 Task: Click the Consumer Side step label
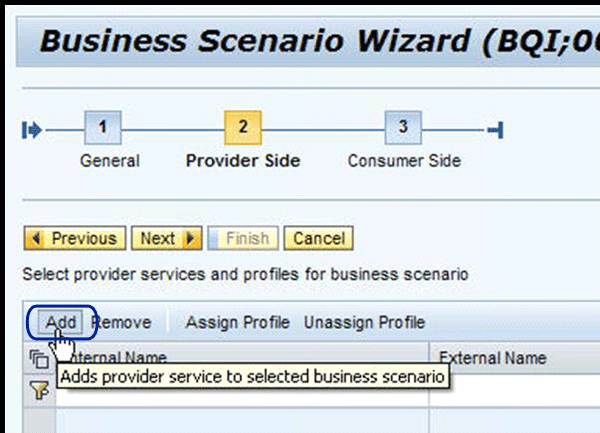(x=404, y=161)
